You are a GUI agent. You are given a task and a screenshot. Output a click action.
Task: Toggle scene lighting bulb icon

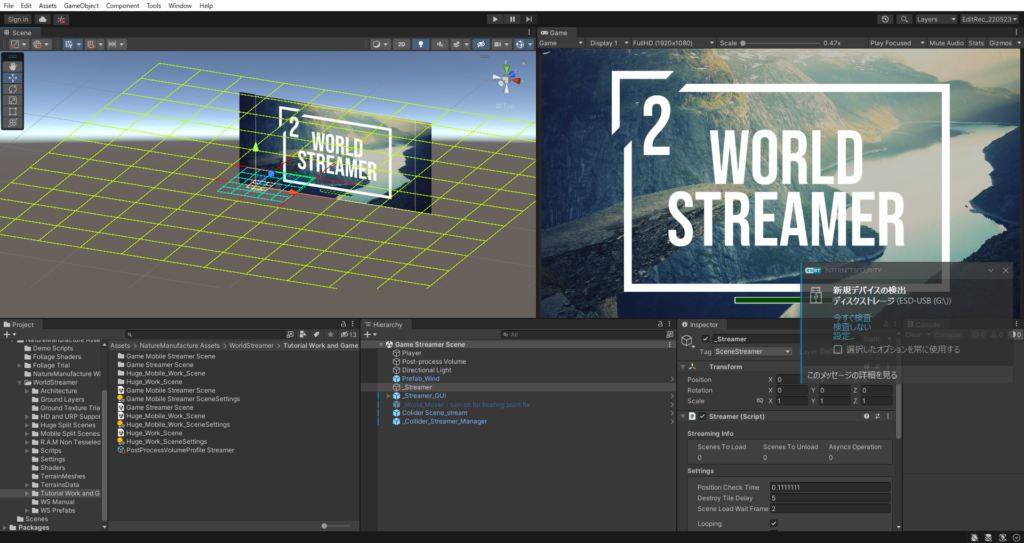[x=421, y=44]
